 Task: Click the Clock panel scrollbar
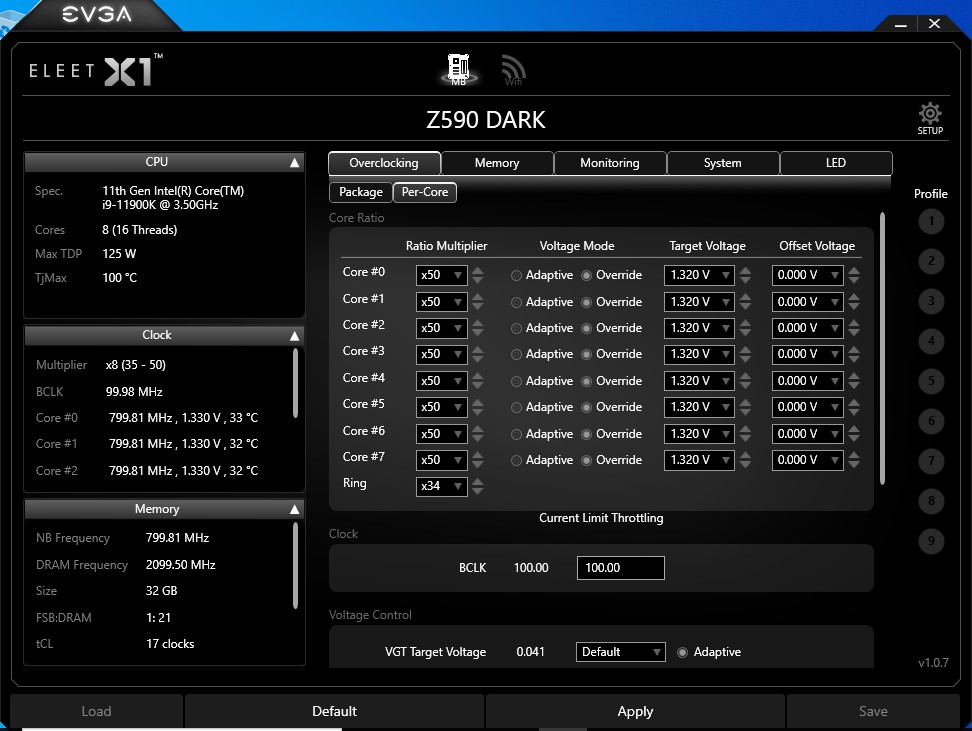(295, 383)
